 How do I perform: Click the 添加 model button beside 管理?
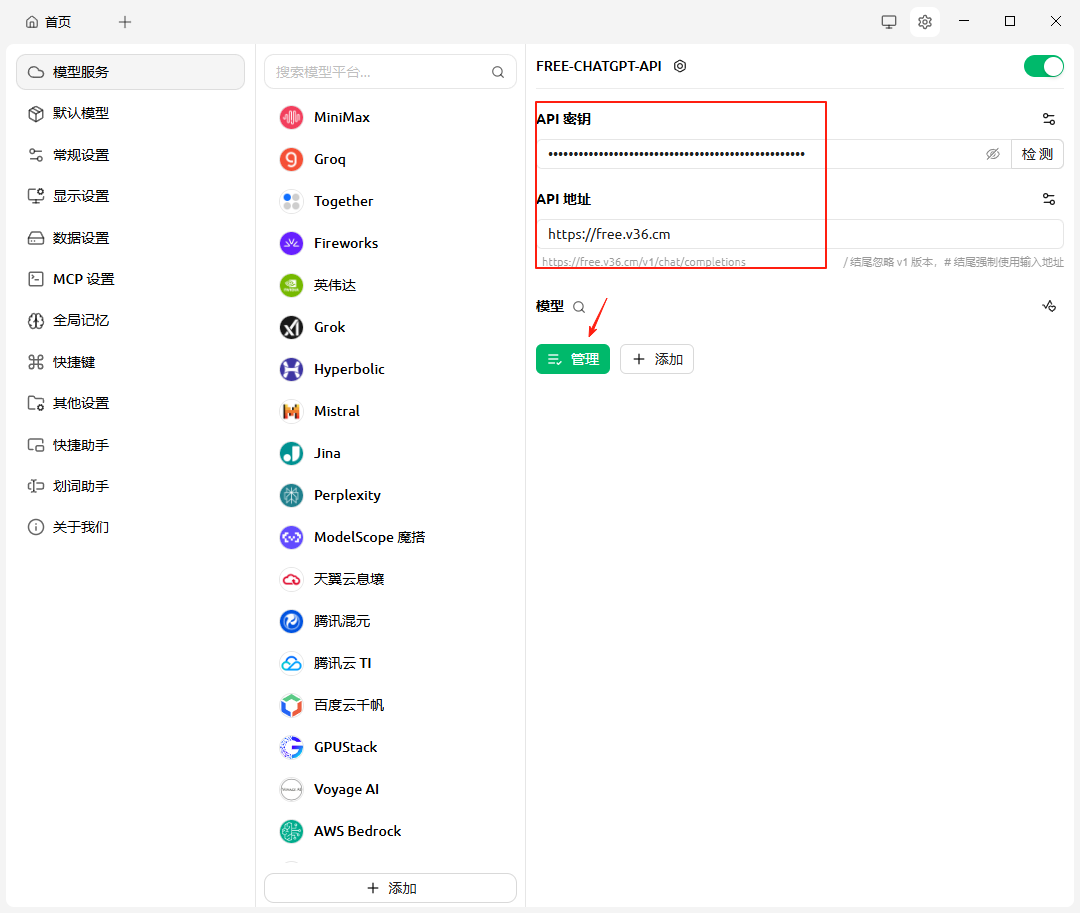point(657,359)
